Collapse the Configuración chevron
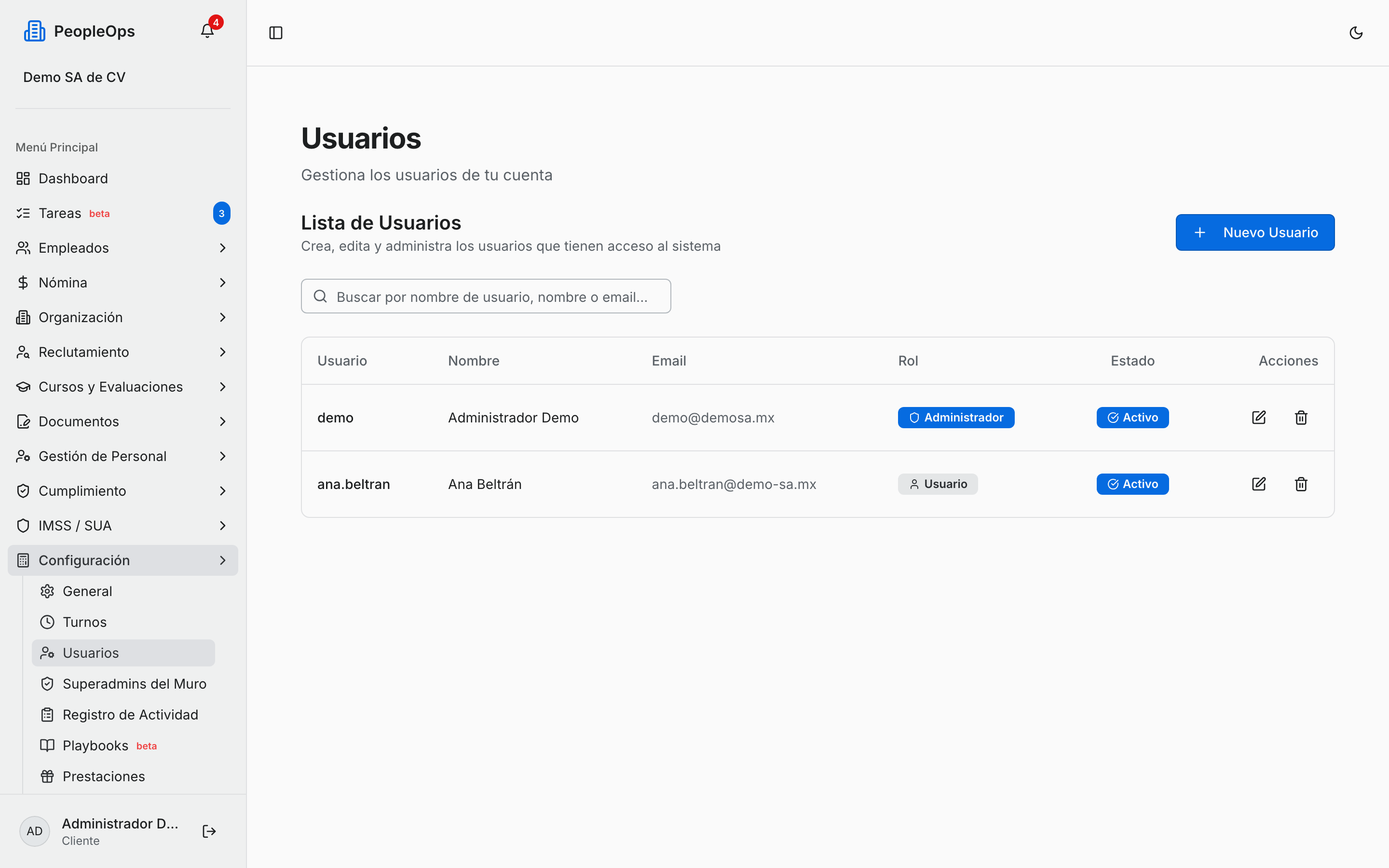Screen dimensions: 1389x868 click(223, 560)
